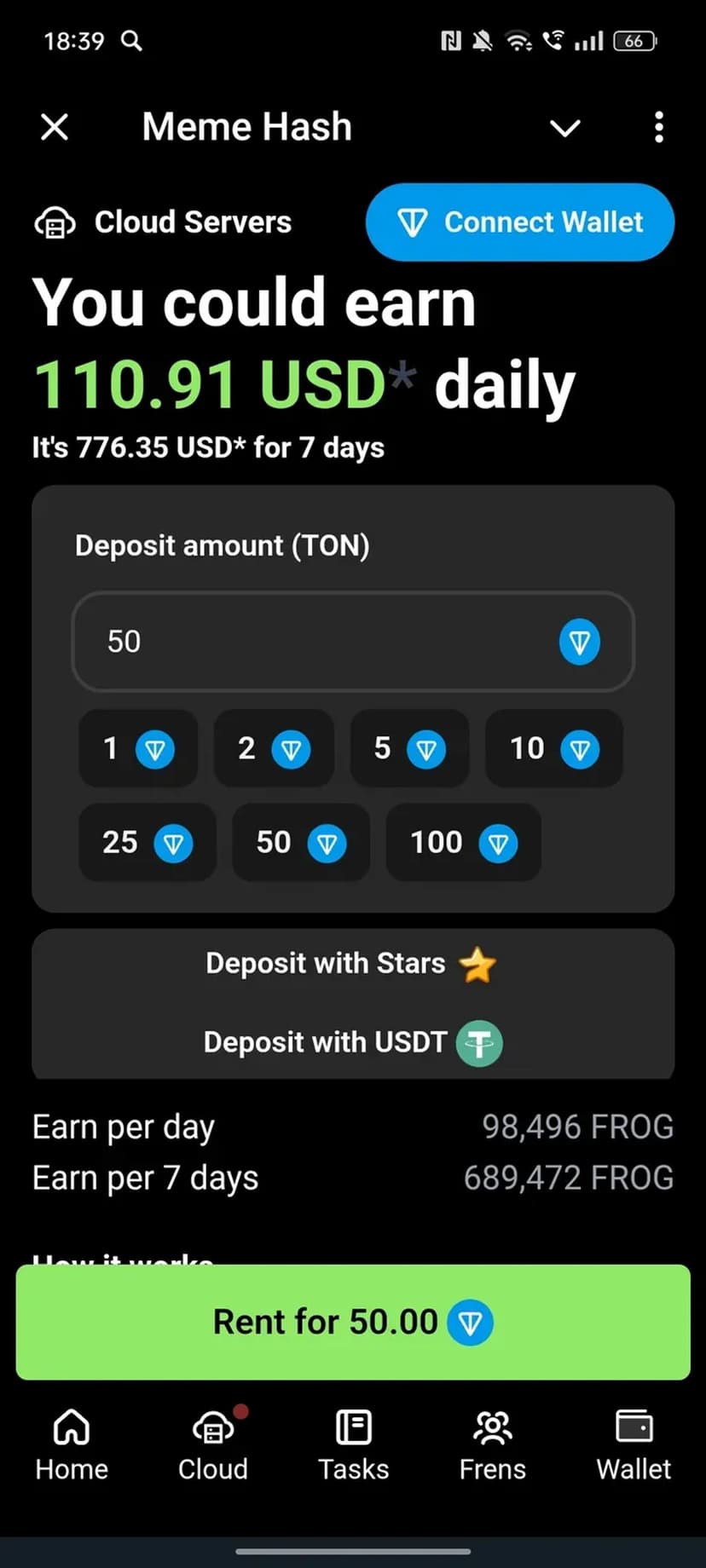
Task: Tap the TON icon inside deposit field
Action: click(580, 642)
